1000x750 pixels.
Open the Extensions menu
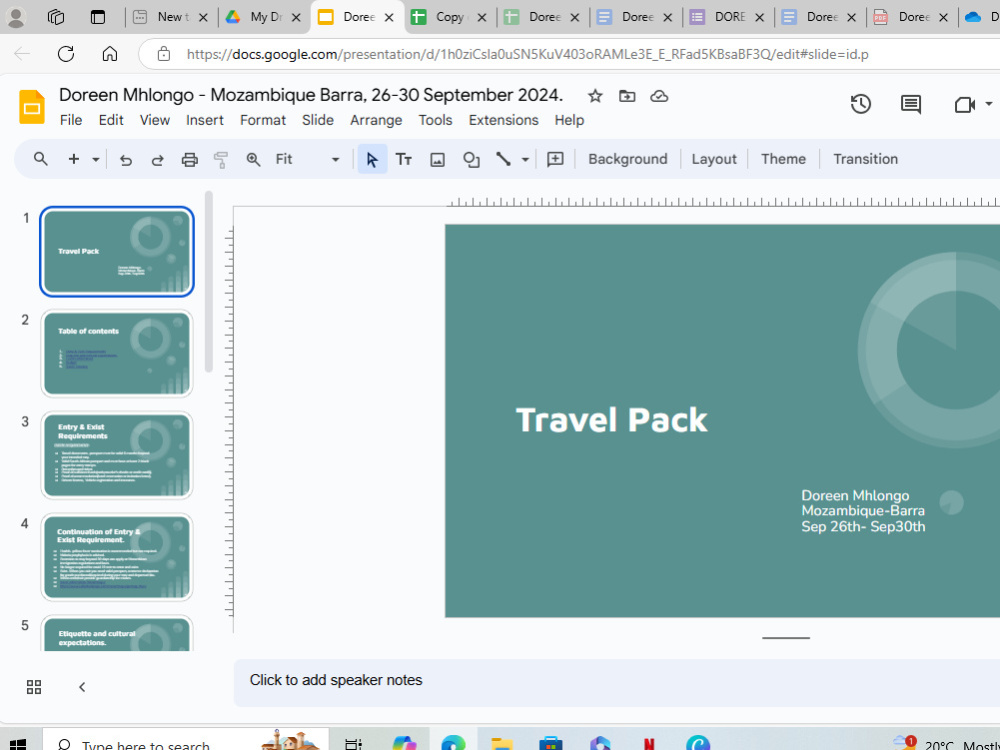pyautogui.click(x=504, y=120)
